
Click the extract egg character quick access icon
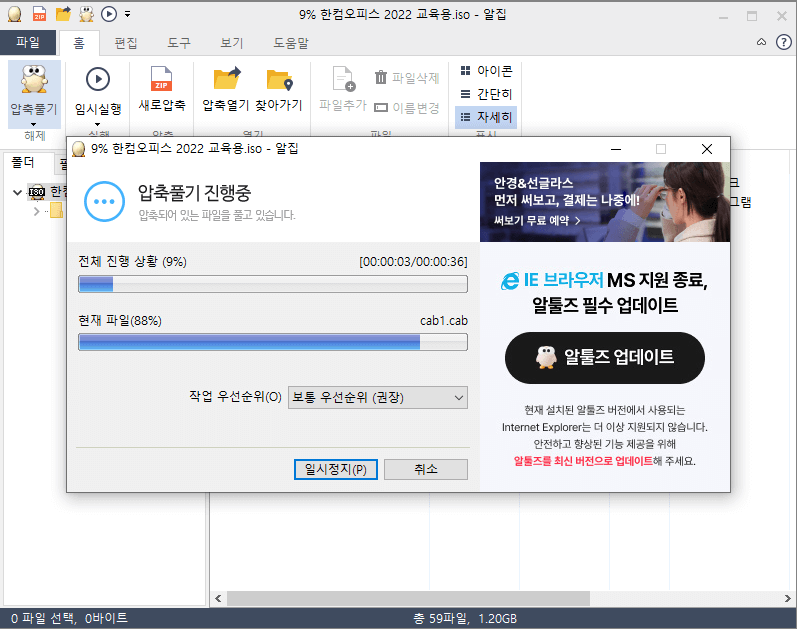click(86, 14)
